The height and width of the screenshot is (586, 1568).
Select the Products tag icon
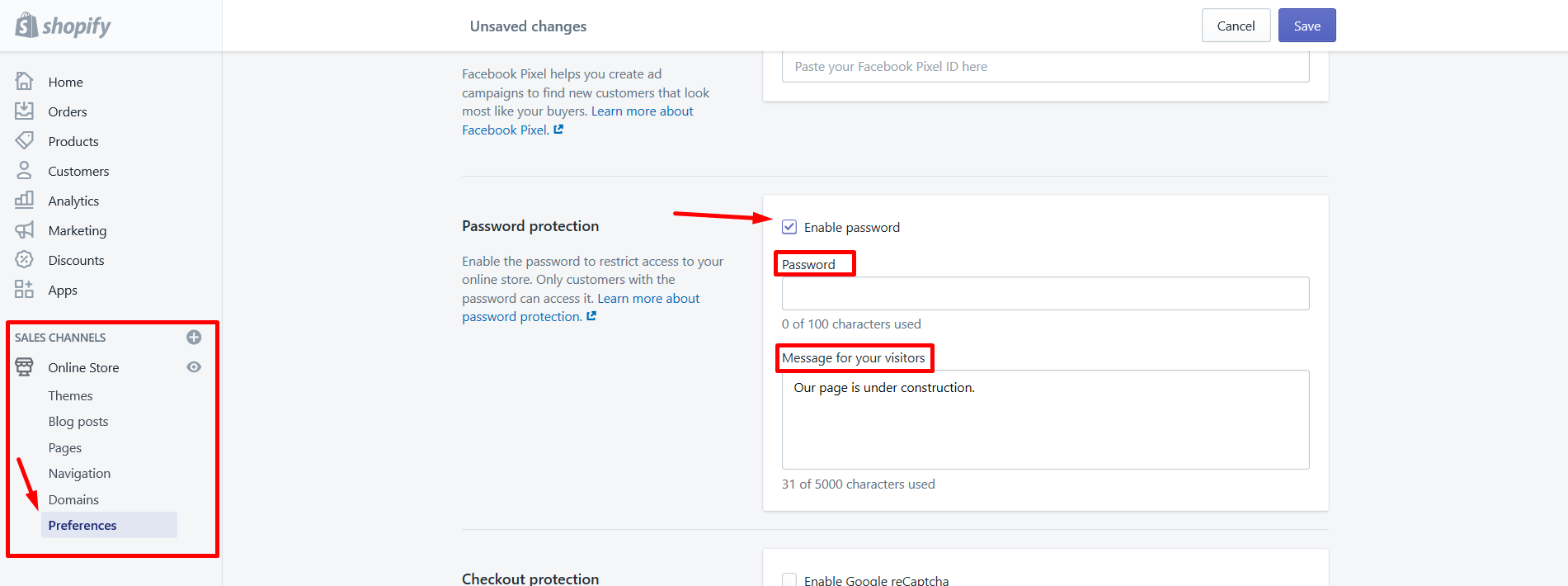(25, 140)
